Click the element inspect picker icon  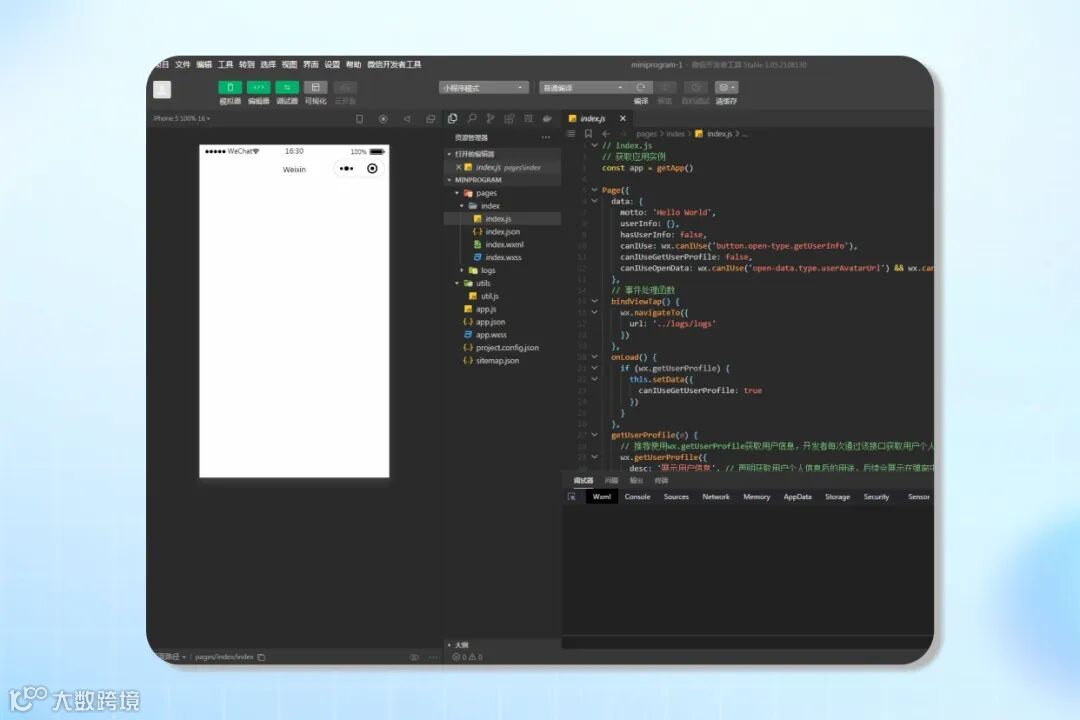572,496
